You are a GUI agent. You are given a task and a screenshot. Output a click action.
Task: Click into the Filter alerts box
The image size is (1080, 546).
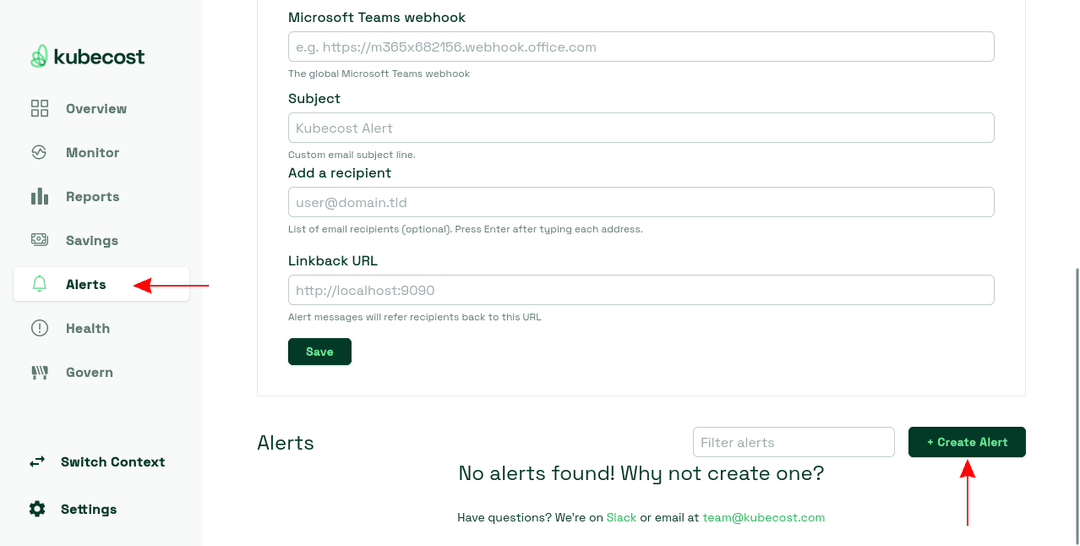[x=793, y=442]
